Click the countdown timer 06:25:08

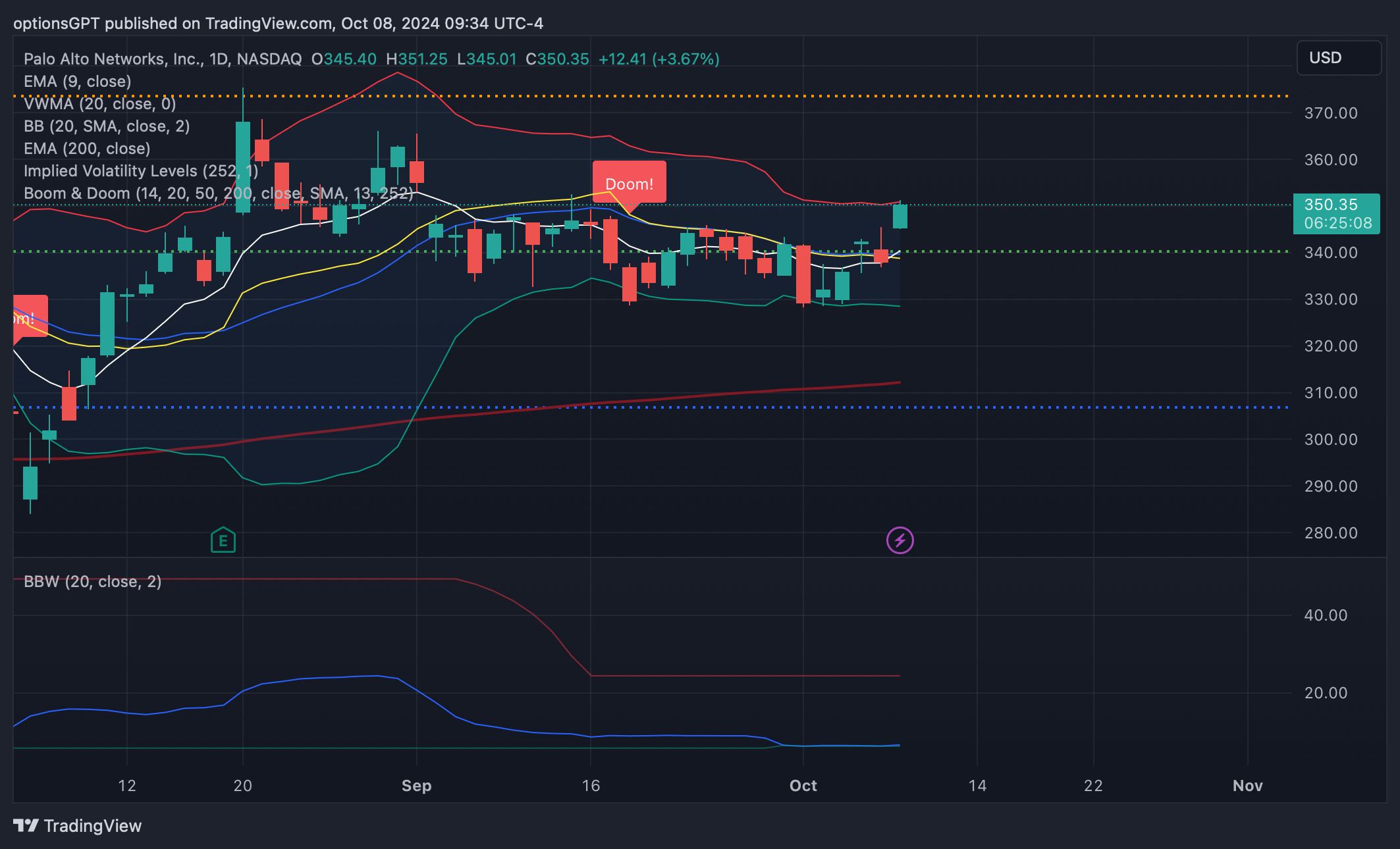pos(1337,223)
